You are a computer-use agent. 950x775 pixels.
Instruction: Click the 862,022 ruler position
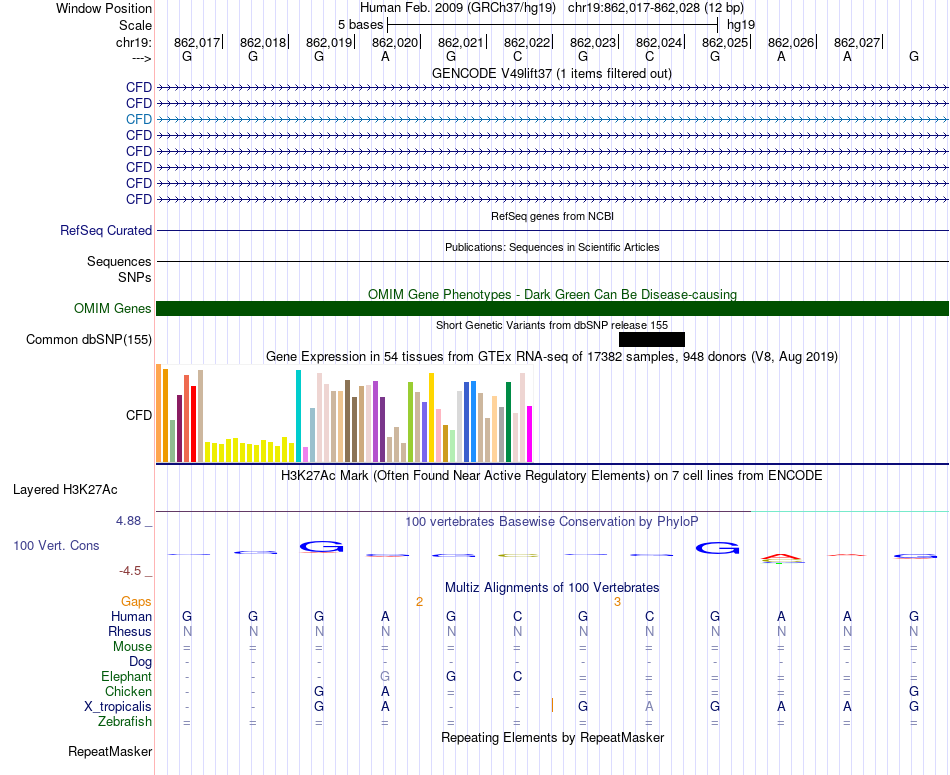[527, 42]
